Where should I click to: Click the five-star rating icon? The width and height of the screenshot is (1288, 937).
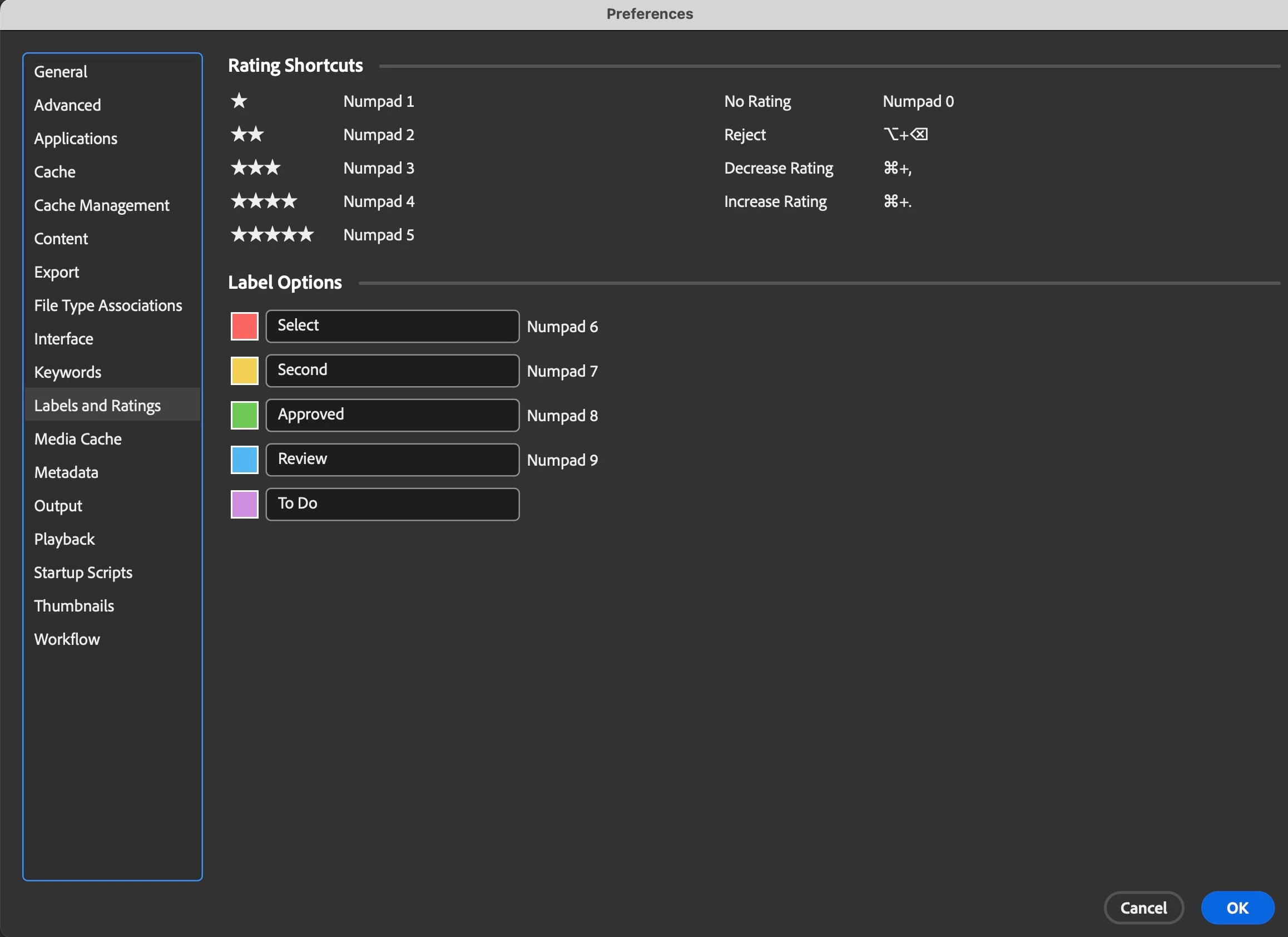click(272, 235)
